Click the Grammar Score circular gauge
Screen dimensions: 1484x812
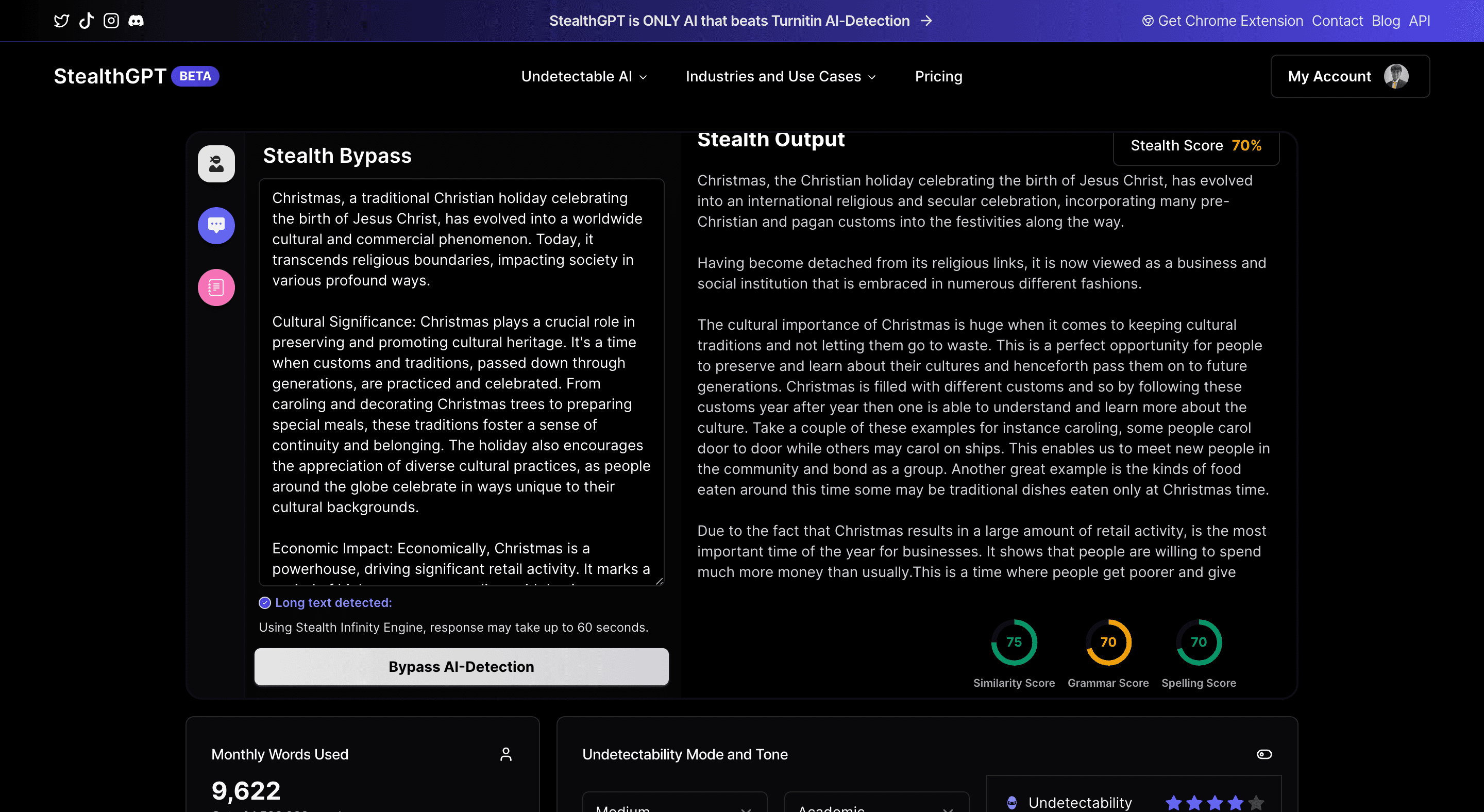(1108, 641)
